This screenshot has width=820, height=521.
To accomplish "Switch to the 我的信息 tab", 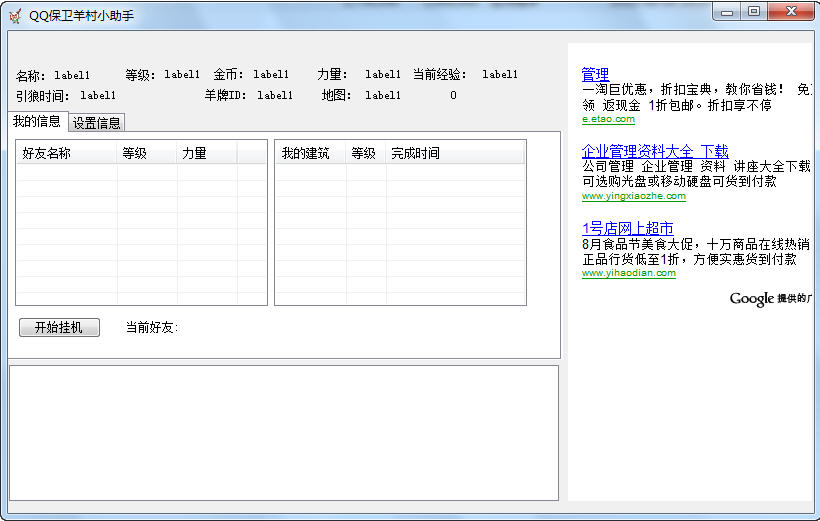I will pyautogui.click(x=37, y=121).
